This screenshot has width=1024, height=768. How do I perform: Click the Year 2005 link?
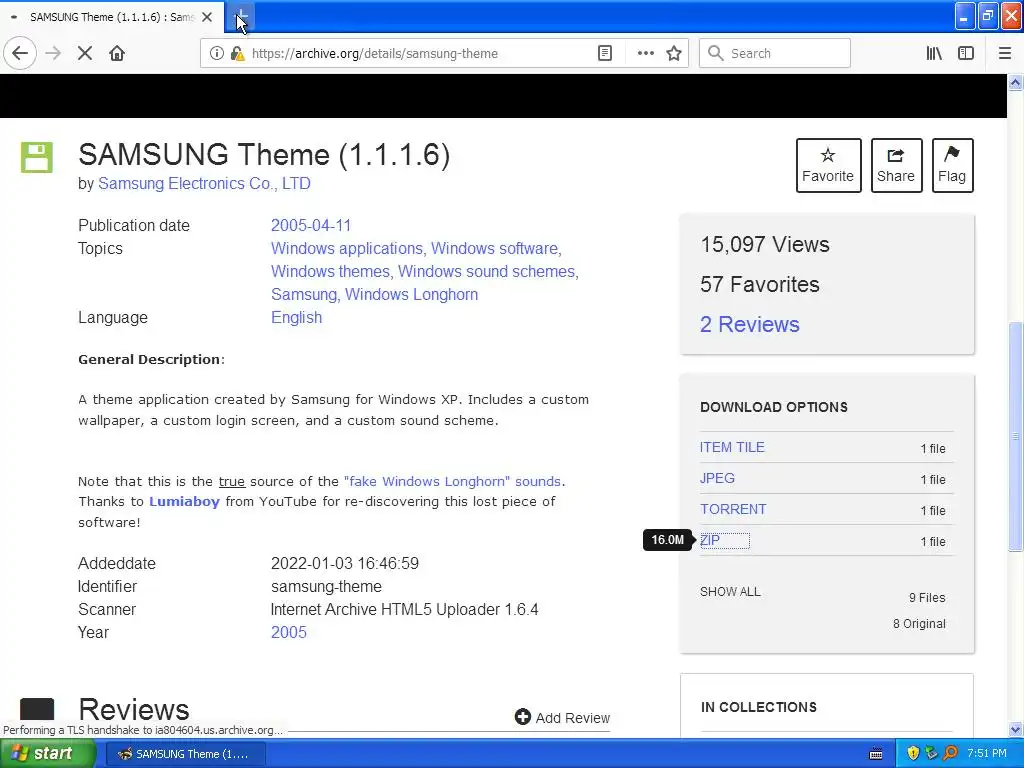(x=289, y=632)
